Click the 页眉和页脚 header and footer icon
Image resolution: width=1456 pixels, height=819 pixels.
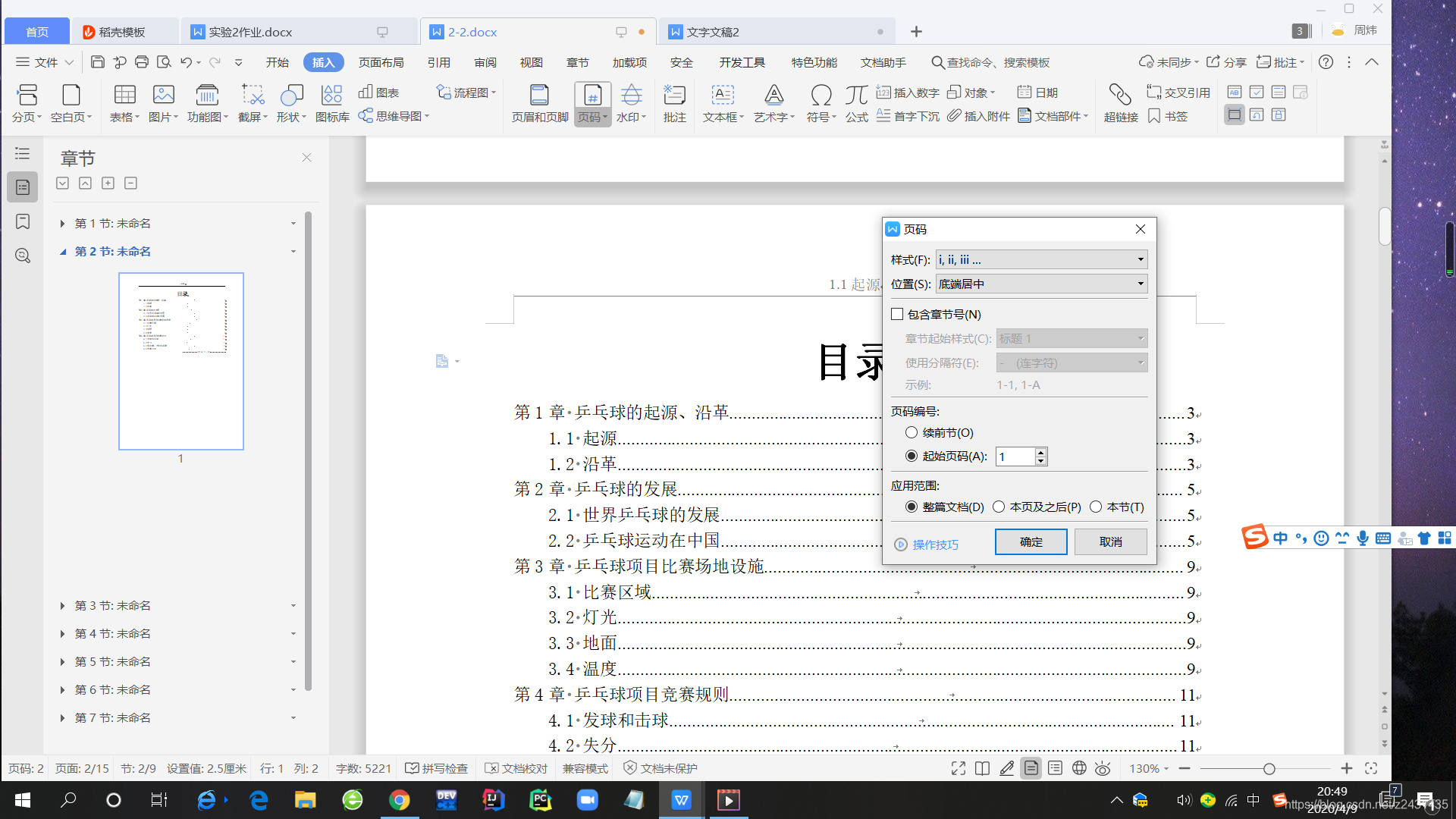click(x=540, y=103)
